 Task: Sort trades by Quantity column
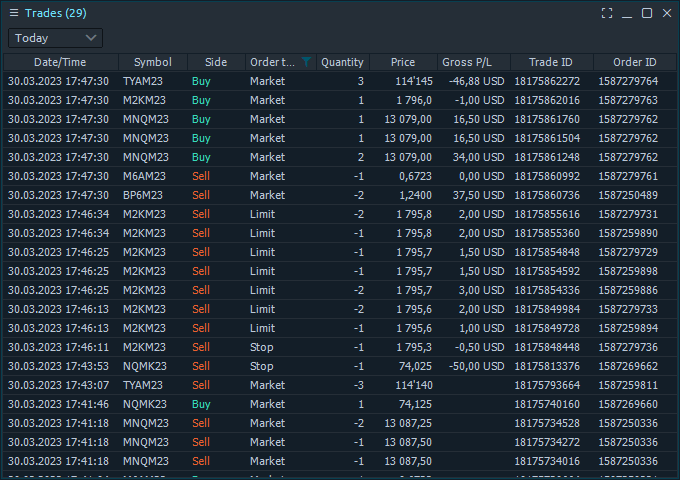342,62
